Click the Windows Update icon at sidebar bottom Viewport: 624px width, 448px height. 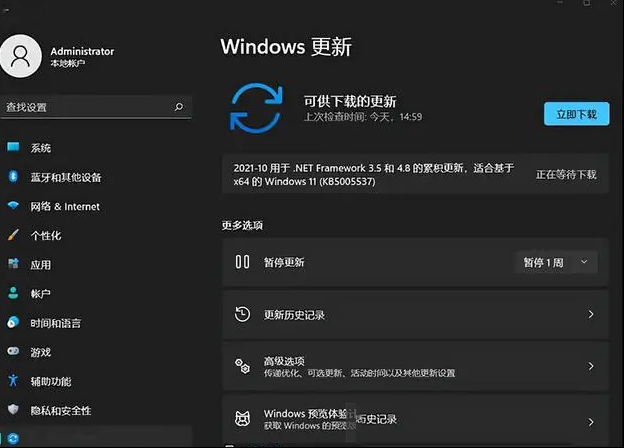(x=13, y=438)
